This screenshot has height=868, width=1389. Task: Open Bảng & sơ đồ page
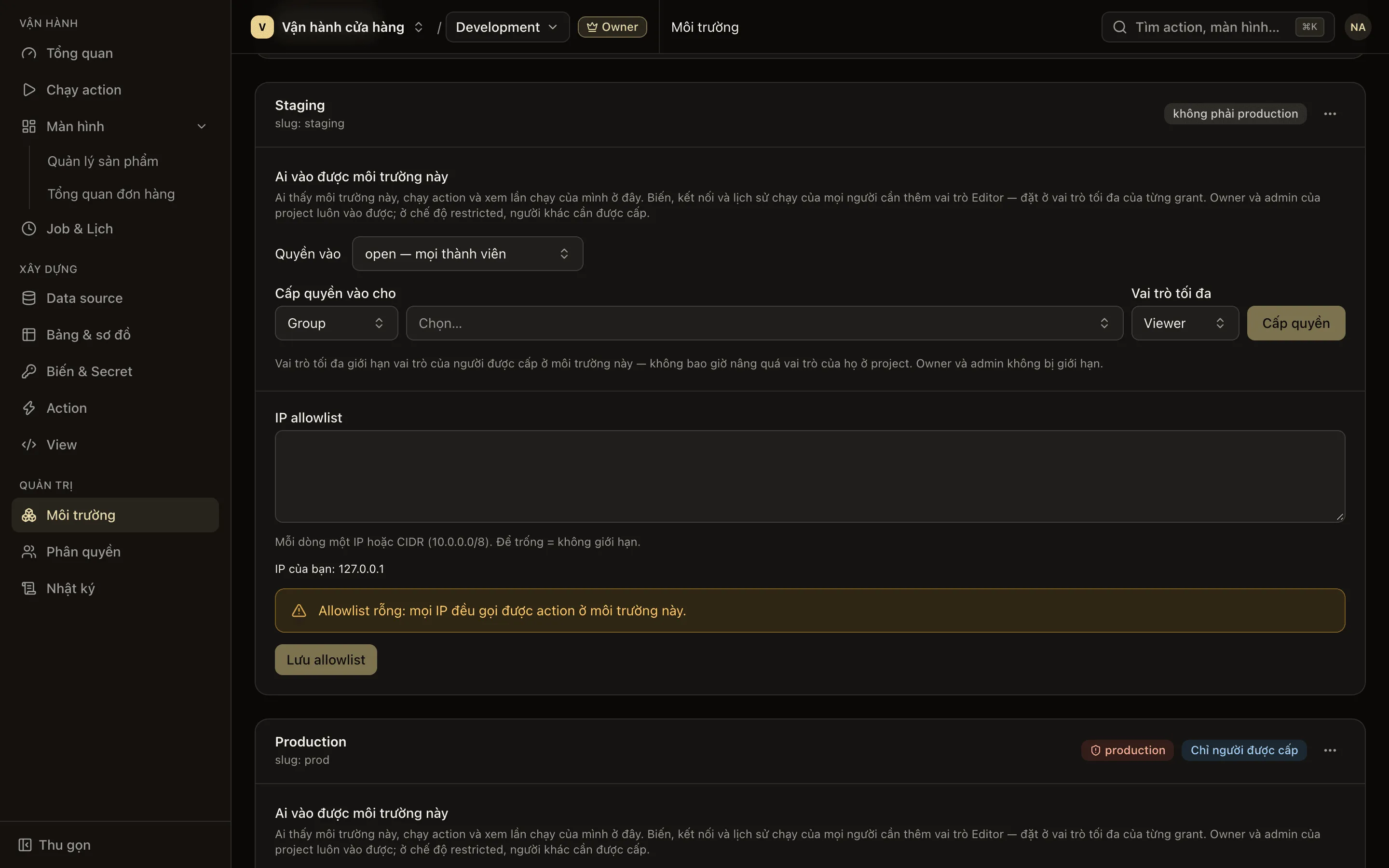(115, 335)
